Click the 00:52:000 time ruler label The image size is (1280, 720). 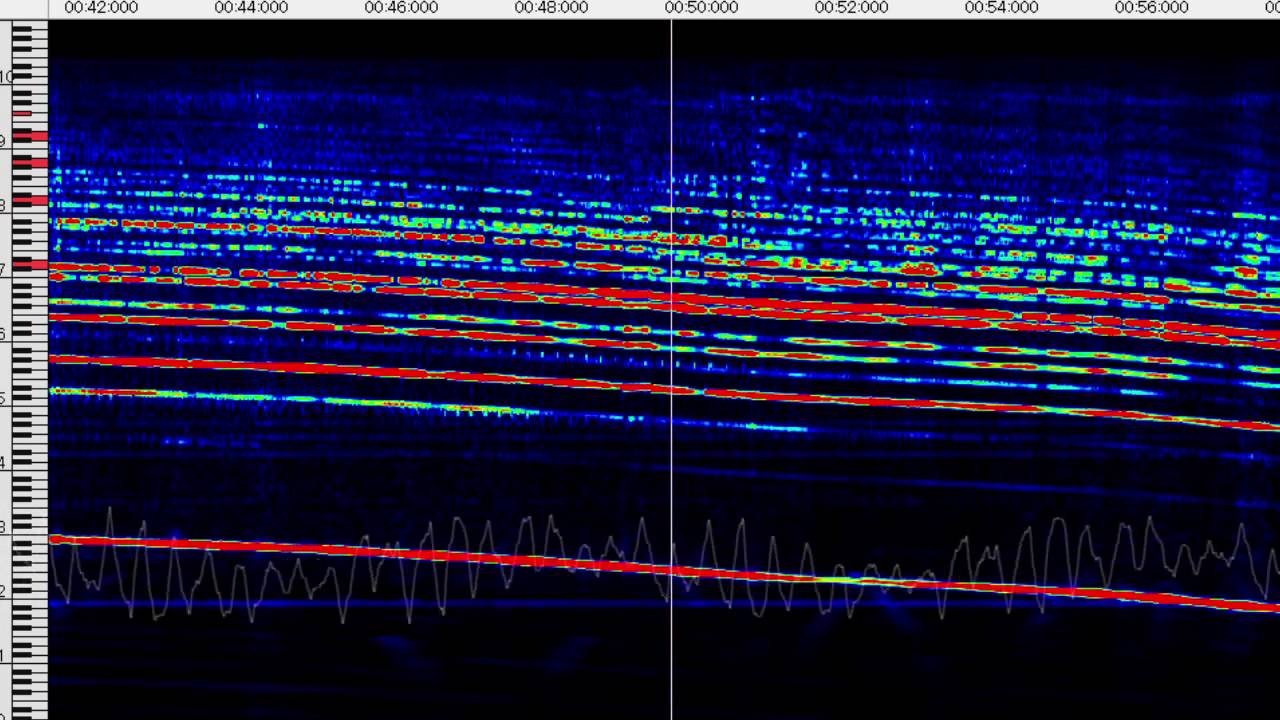851,7
